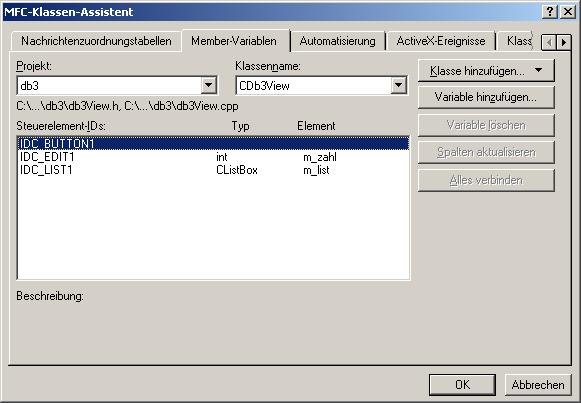581x403 pixels.
Task: Click the OK button
Action: point(462,384)
